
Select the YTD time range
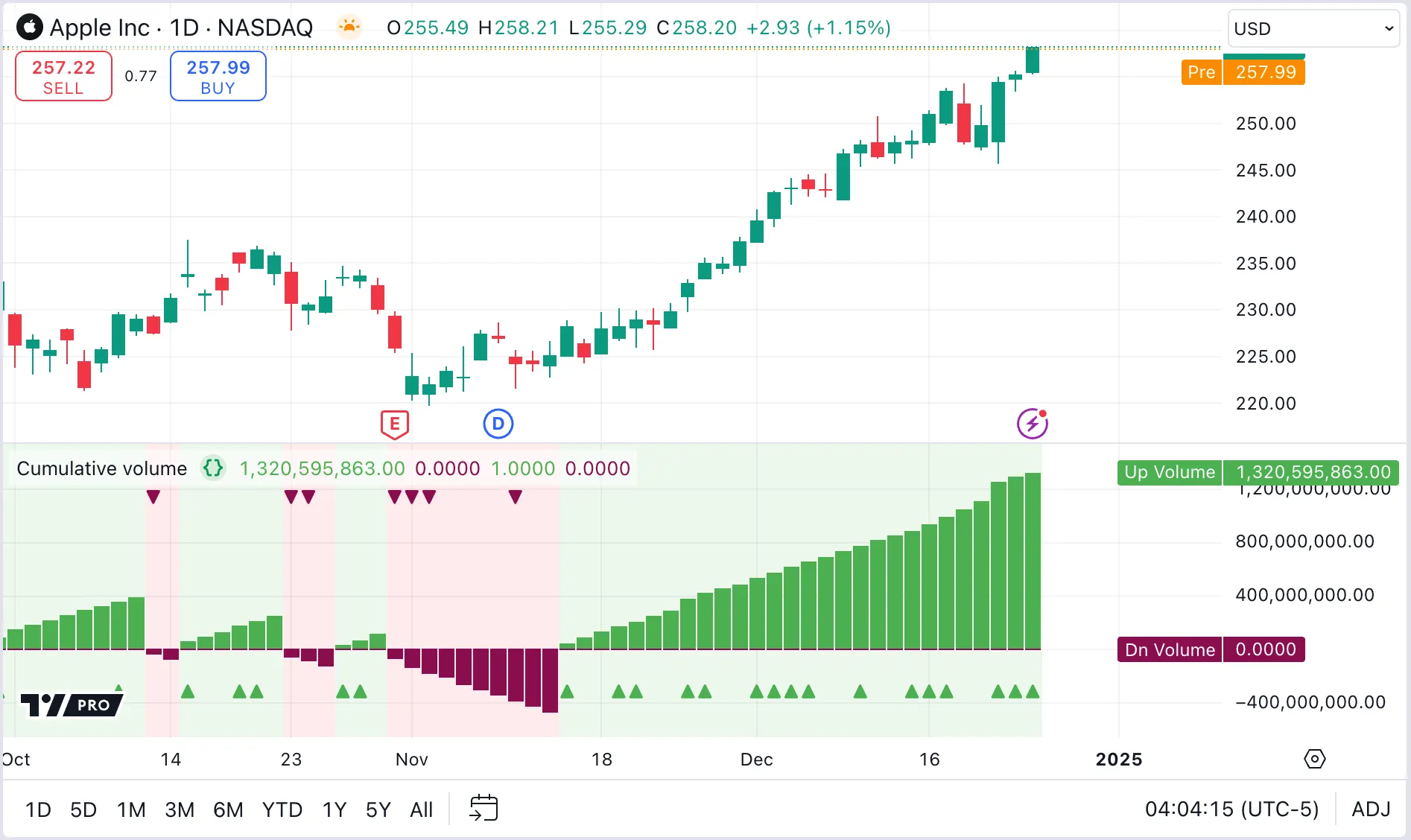tap(282, 809)
